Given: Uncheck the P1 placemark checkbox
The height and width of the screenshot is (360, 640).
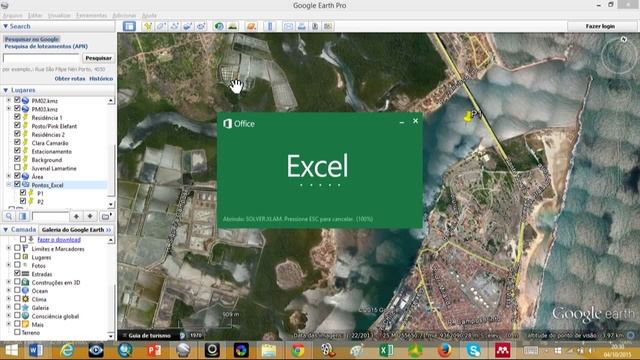Looking at the screenshot, I should (x=23, y=193).
